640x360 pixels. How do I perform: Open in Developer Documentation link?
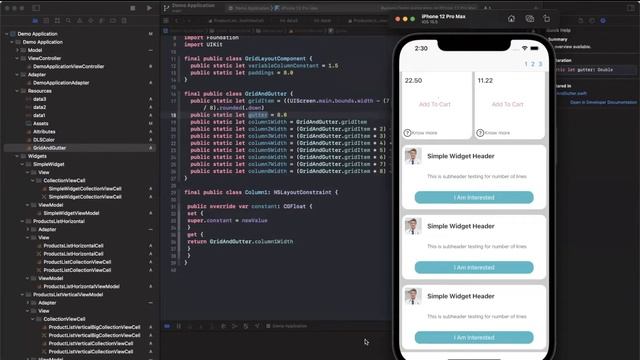tap(603, 102)
